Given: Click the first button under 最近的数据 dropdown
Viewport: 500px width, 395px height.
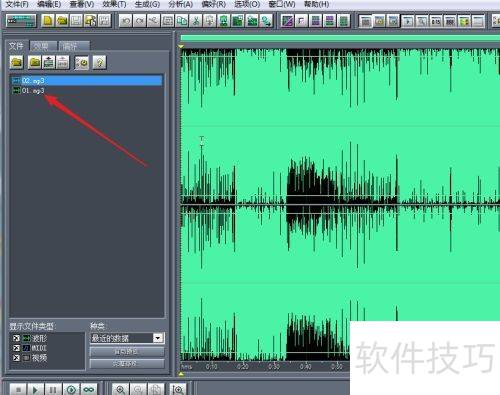Looking at the screenshot, I should (x=127, y=352).
